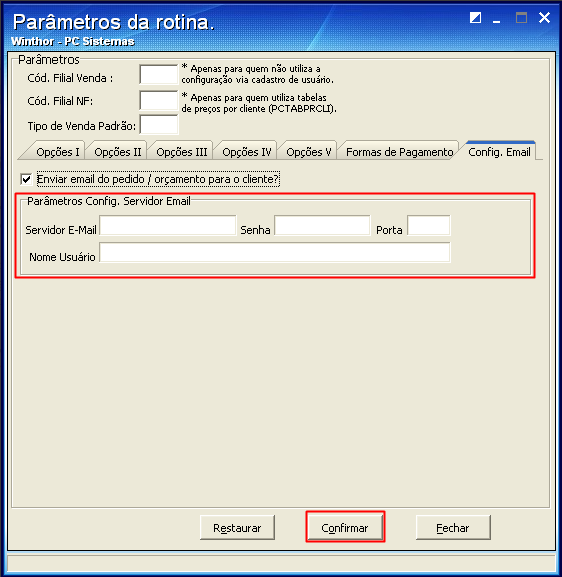Viewport: 562px width, 577px height.
Task: Click into the Porta field
Action: pyautogui.click(x=428, y=225)
